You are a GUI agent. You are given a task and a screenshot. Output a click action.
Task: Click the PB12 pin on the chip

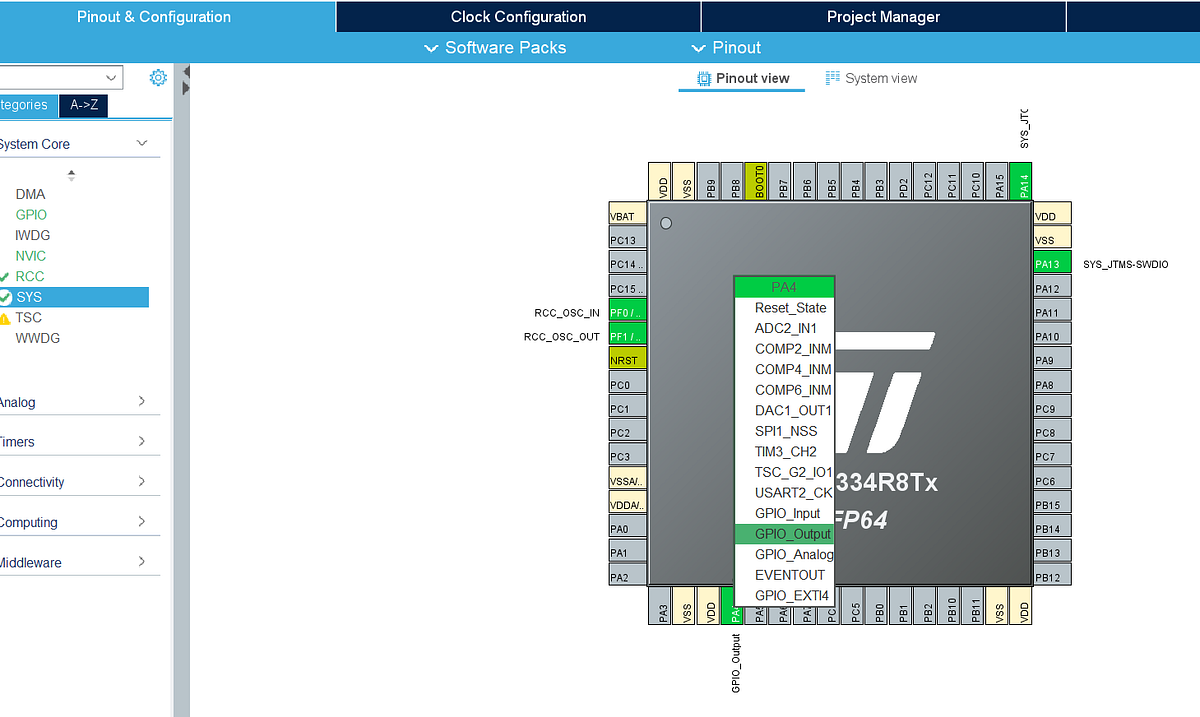pyautogui.click(x=1051, y=575)
